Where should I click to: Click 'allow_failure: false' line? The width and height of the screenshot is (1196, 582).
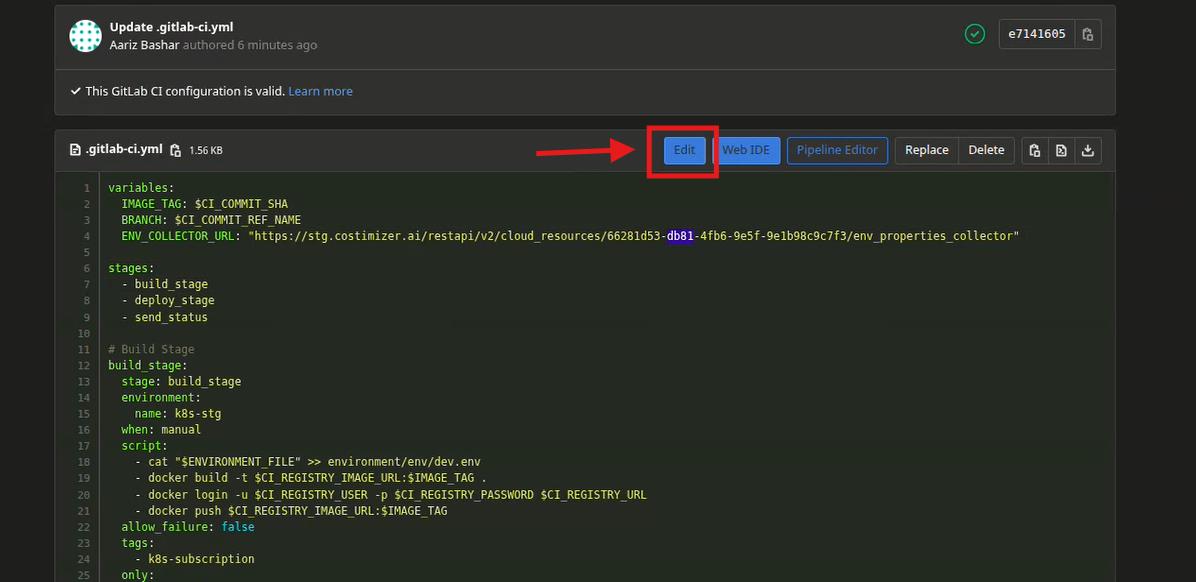[x=188, y=527]
